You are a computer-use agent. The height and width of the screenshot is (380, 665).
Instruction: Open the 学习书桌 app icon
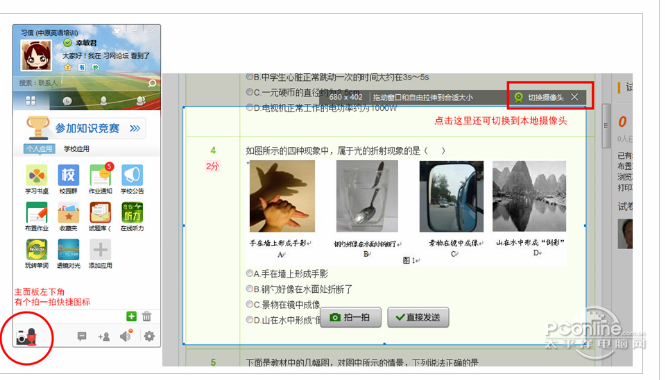coord(36,175)
